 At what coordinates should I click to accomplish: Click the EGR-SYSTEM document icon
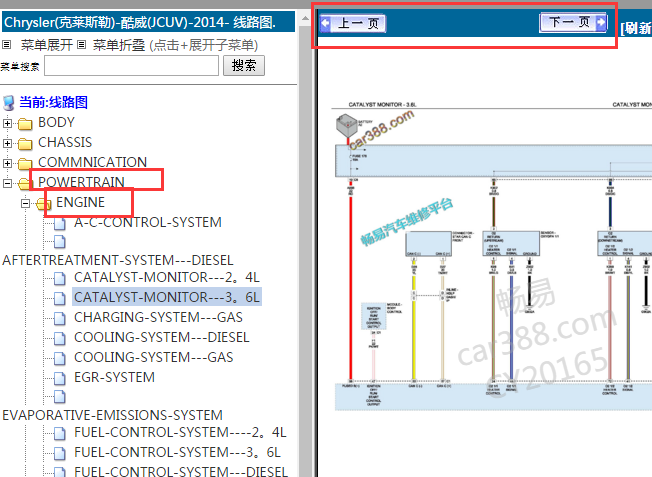point(59,378)
